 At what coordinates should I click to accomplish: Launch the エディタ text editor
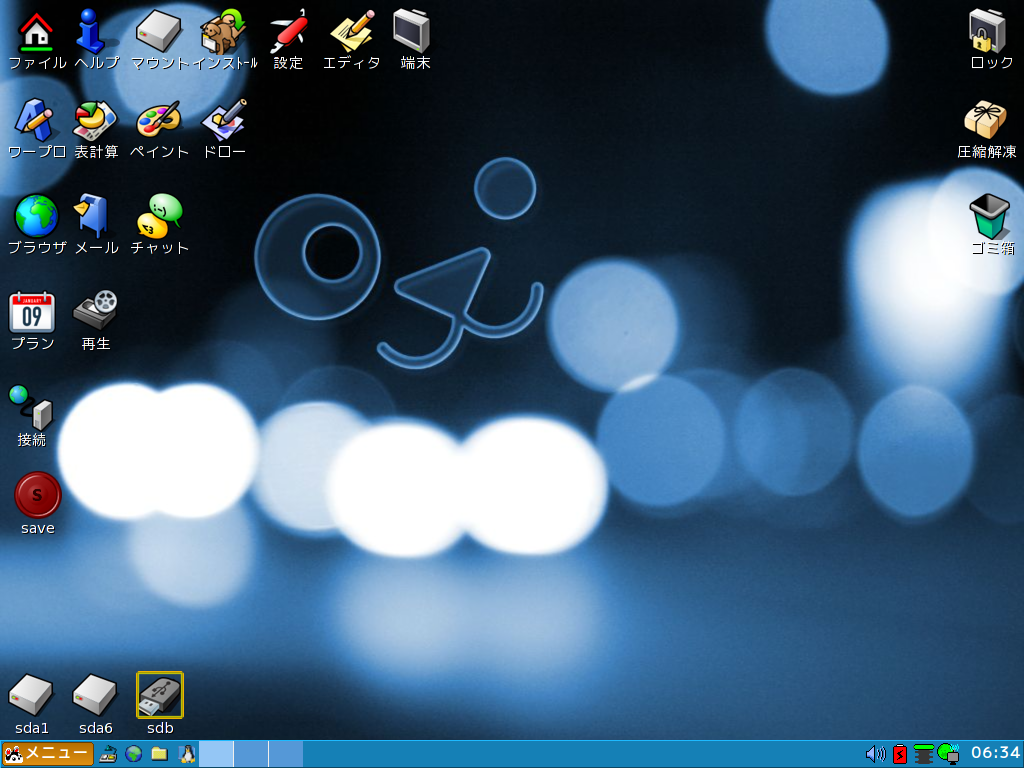[352, 31]
